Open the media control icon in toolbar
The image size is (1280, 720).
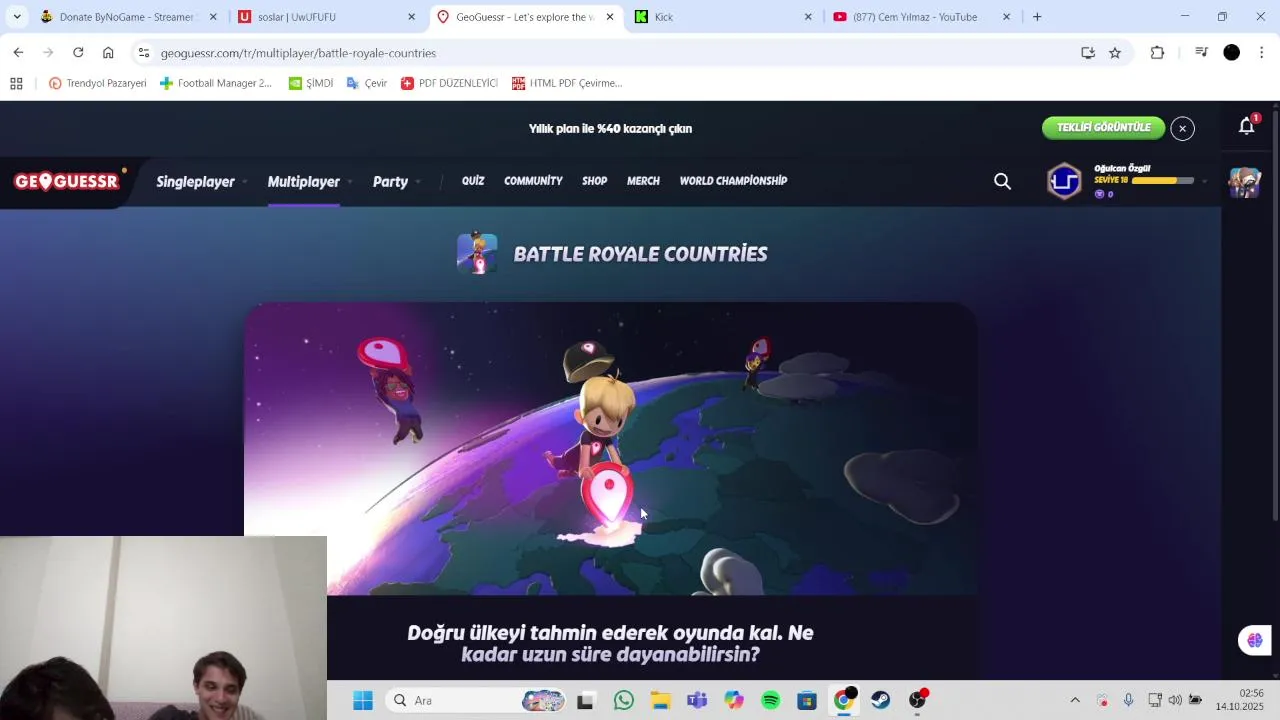(x=1201, y=53)
